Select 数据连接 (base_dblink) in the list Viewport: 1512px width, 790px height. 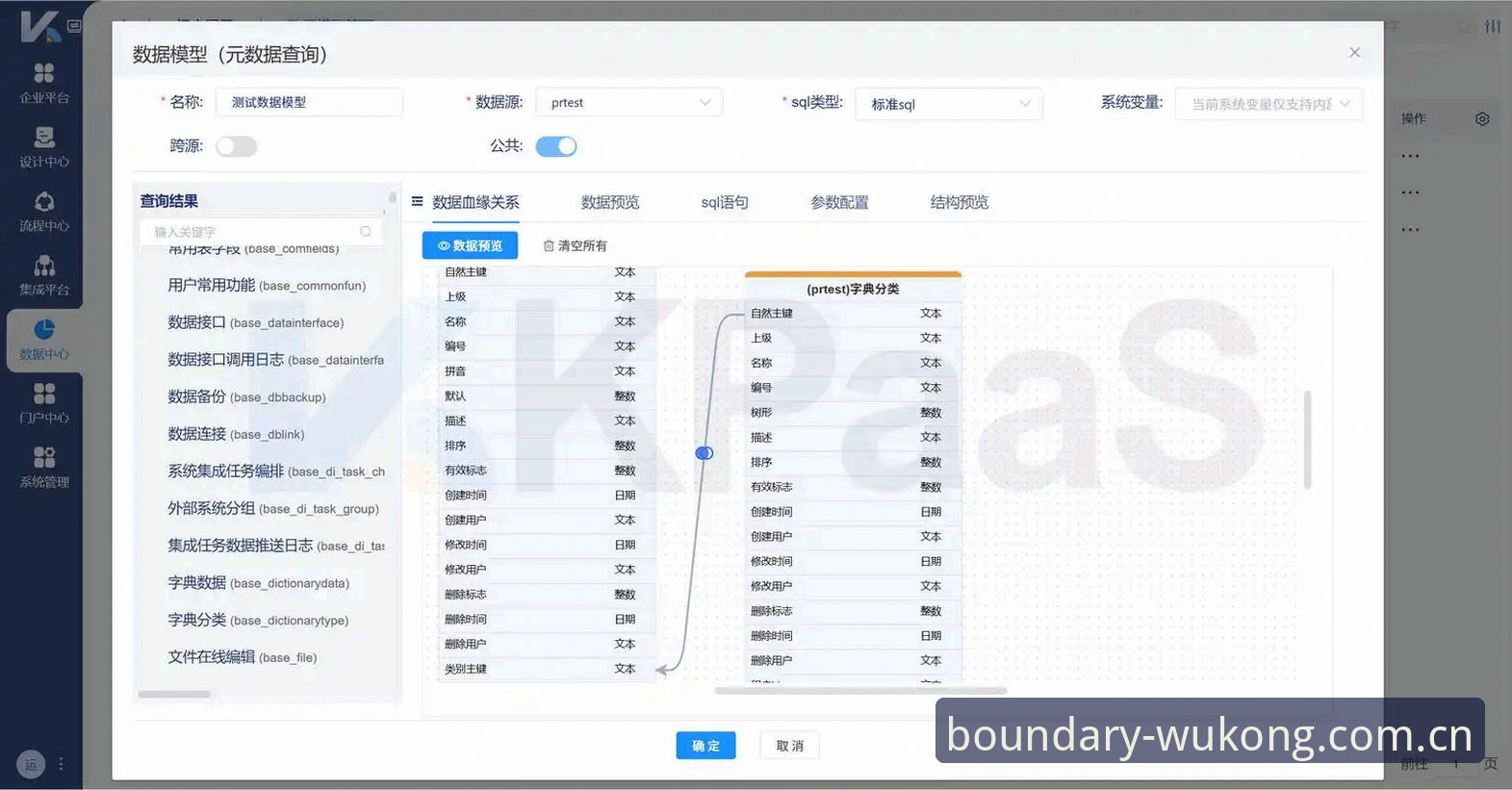tap(236, 434)
